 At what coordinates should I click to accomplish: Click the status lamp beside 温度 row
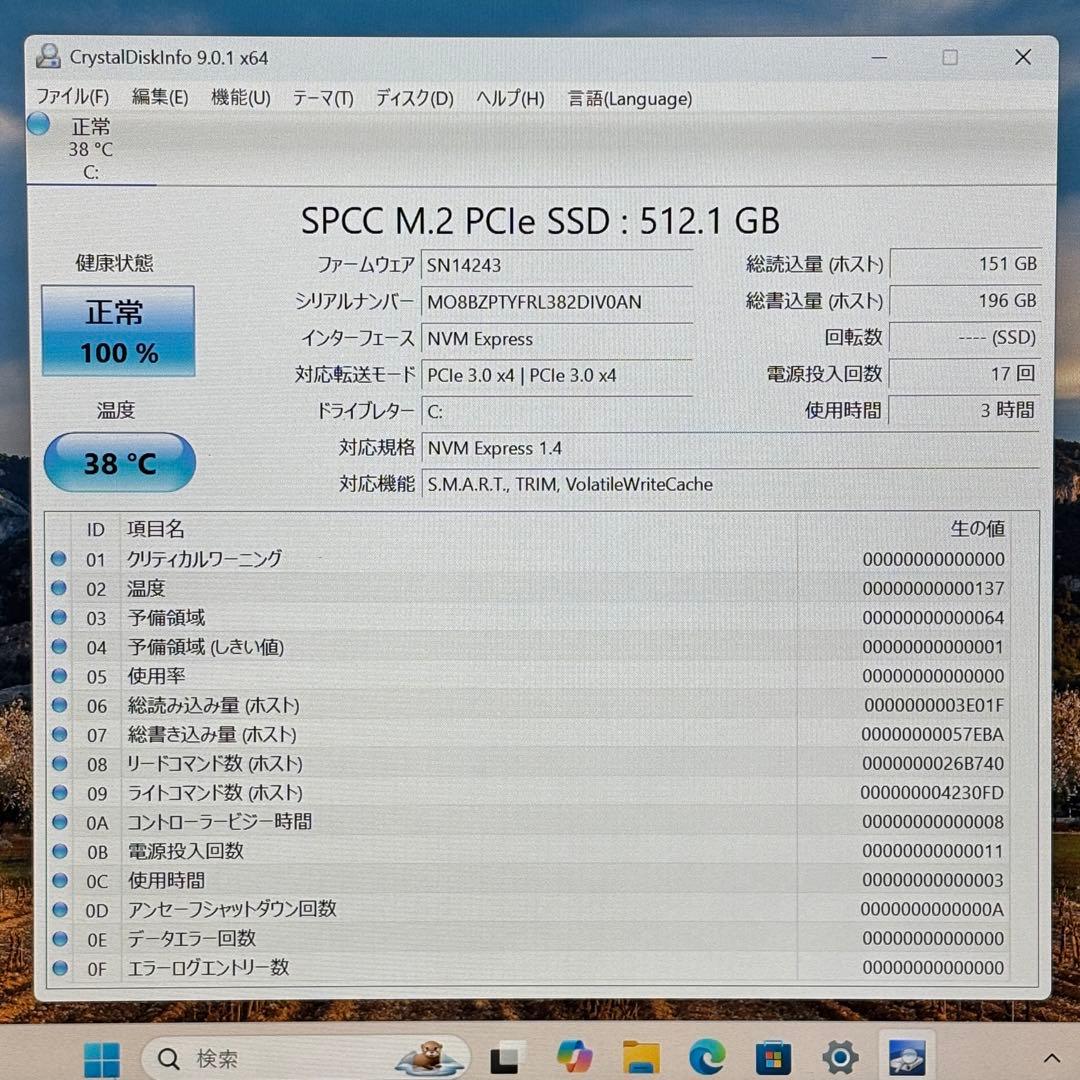59,588
